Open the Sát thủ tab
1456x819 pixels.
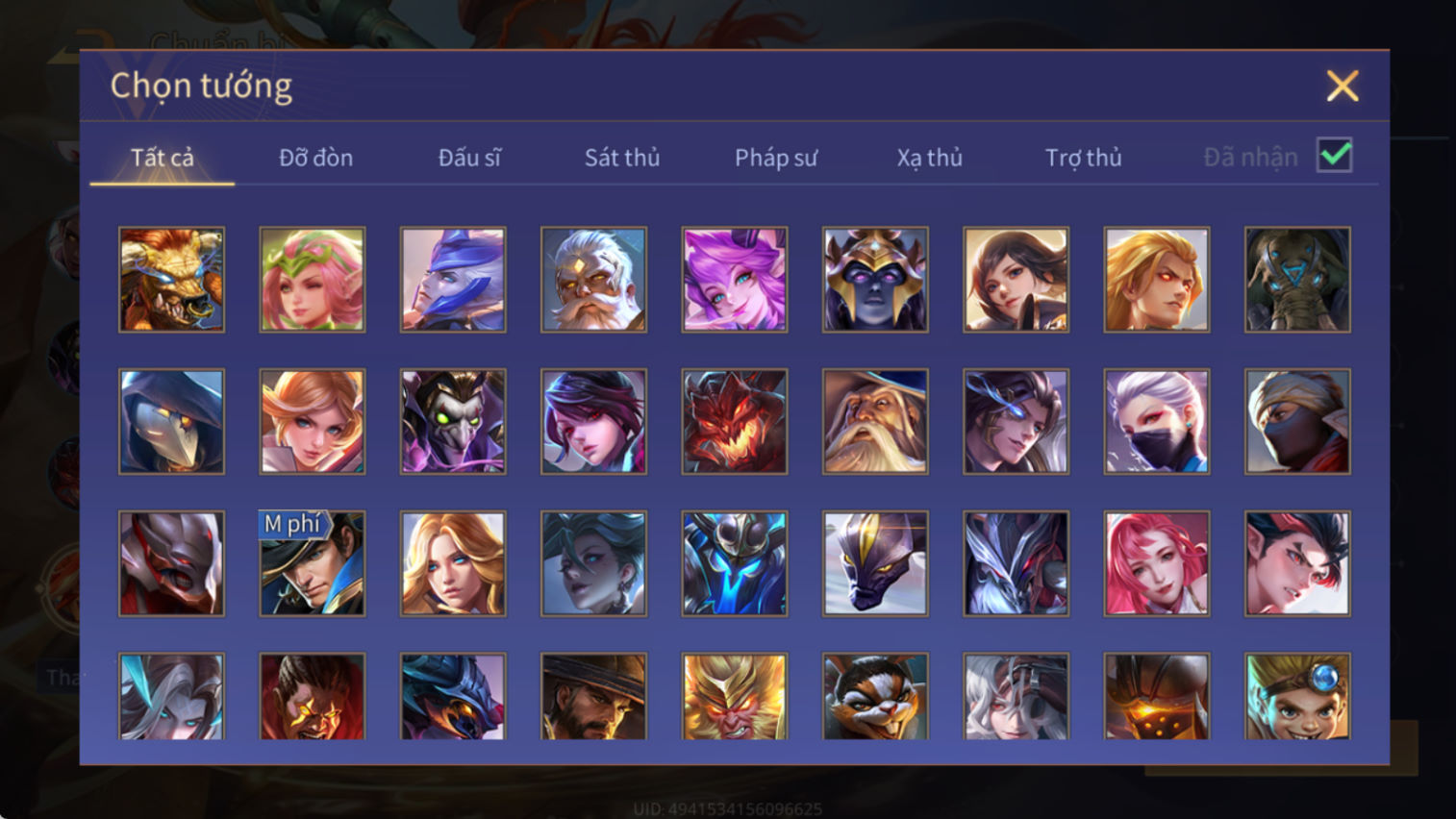pyautogui.click(x=622, y=158)
